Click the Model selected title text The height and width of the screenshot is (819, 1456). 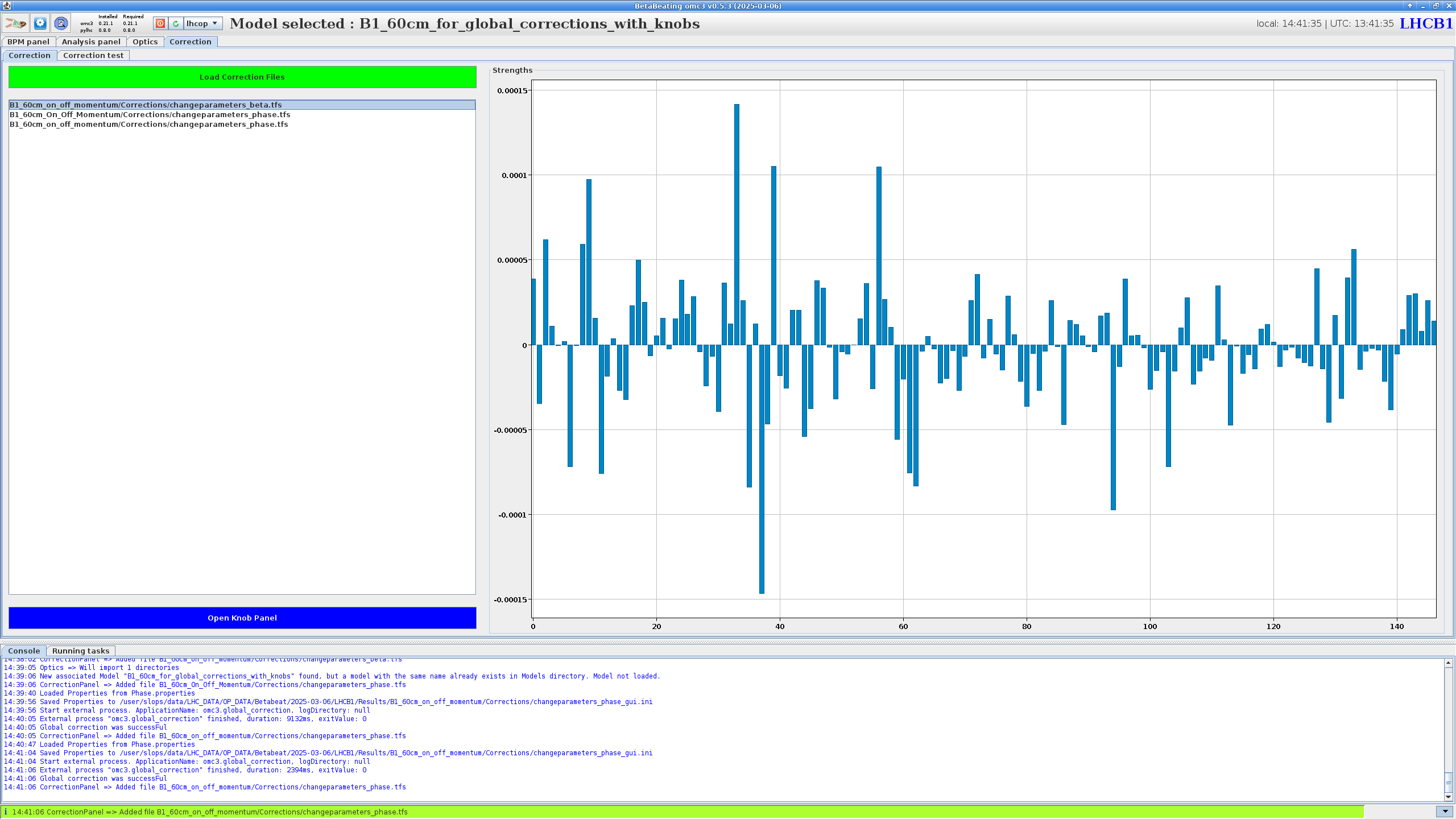coord(465,23)
